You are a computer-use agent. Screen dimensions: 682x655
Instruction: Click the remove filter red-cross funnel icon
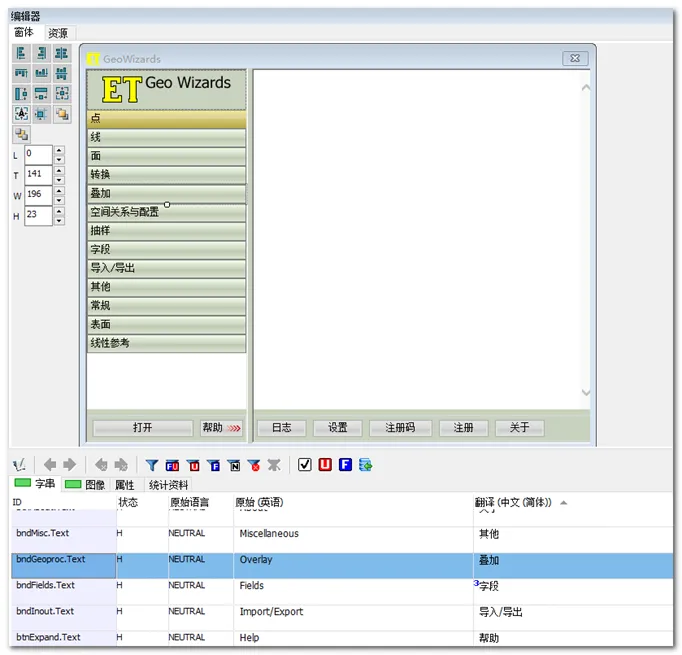pyautogui.click(x=254, y=465)
